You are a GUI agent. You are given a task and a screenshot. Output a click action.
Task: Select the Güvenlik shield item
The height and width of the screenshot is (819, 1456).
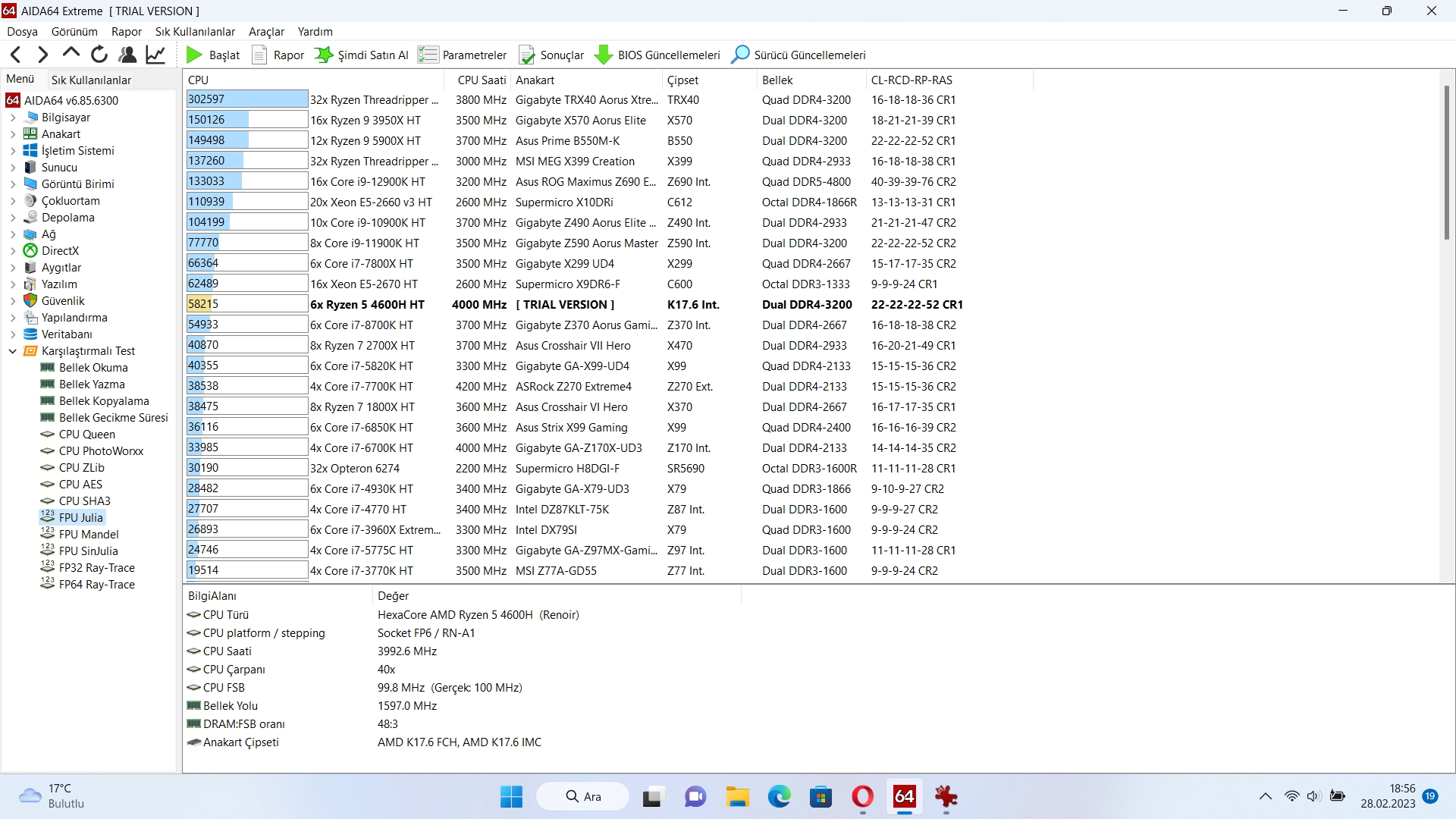[x=54, y=301]
